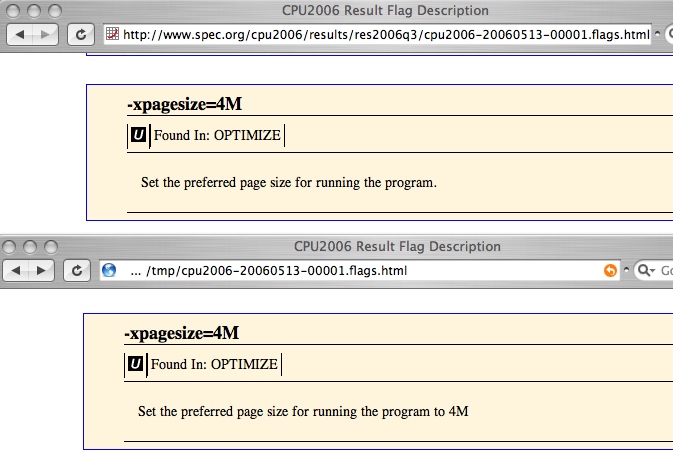Click the orange SnapBack arrow in the address bar
This screenshot has height=452, width=673.
pyautogui.click(x=610, y=270)
